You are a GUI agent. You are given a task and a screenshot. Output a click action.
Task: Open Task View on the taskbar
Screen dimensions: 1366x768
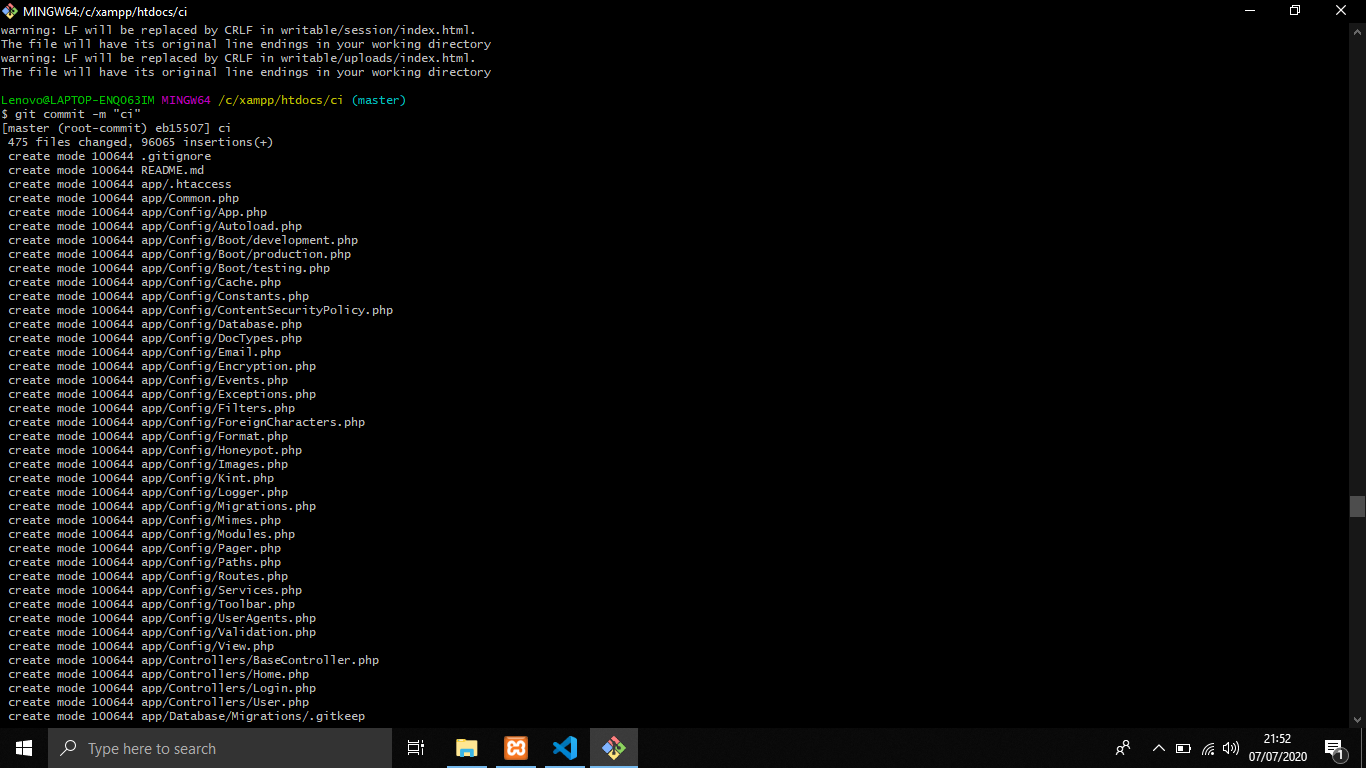(416, 748)
